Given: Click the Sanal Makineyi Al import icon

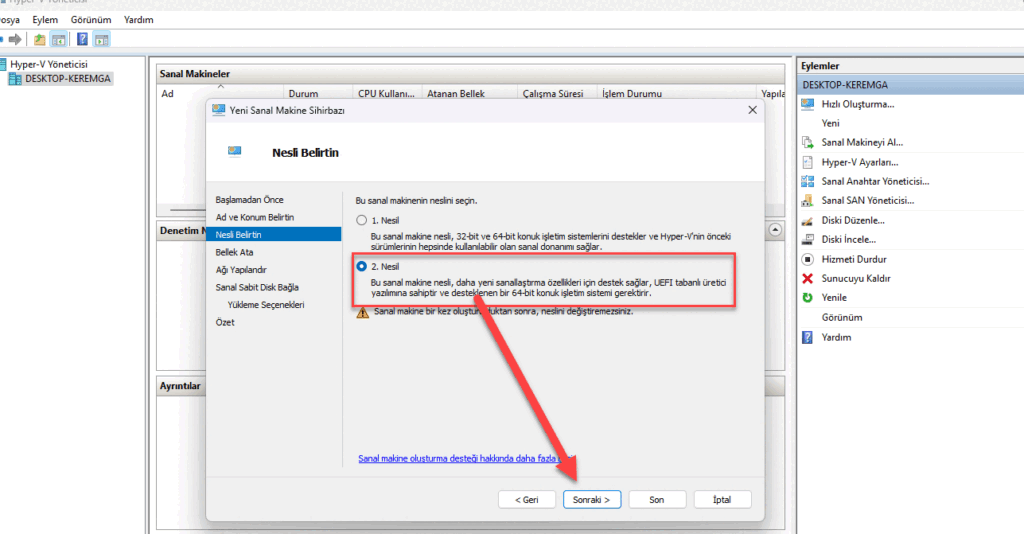Looking at the screenshot, I should [808, 142].
